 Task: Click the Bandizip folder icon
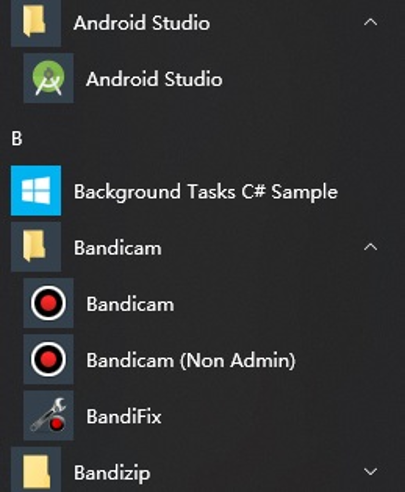[36, 471]
